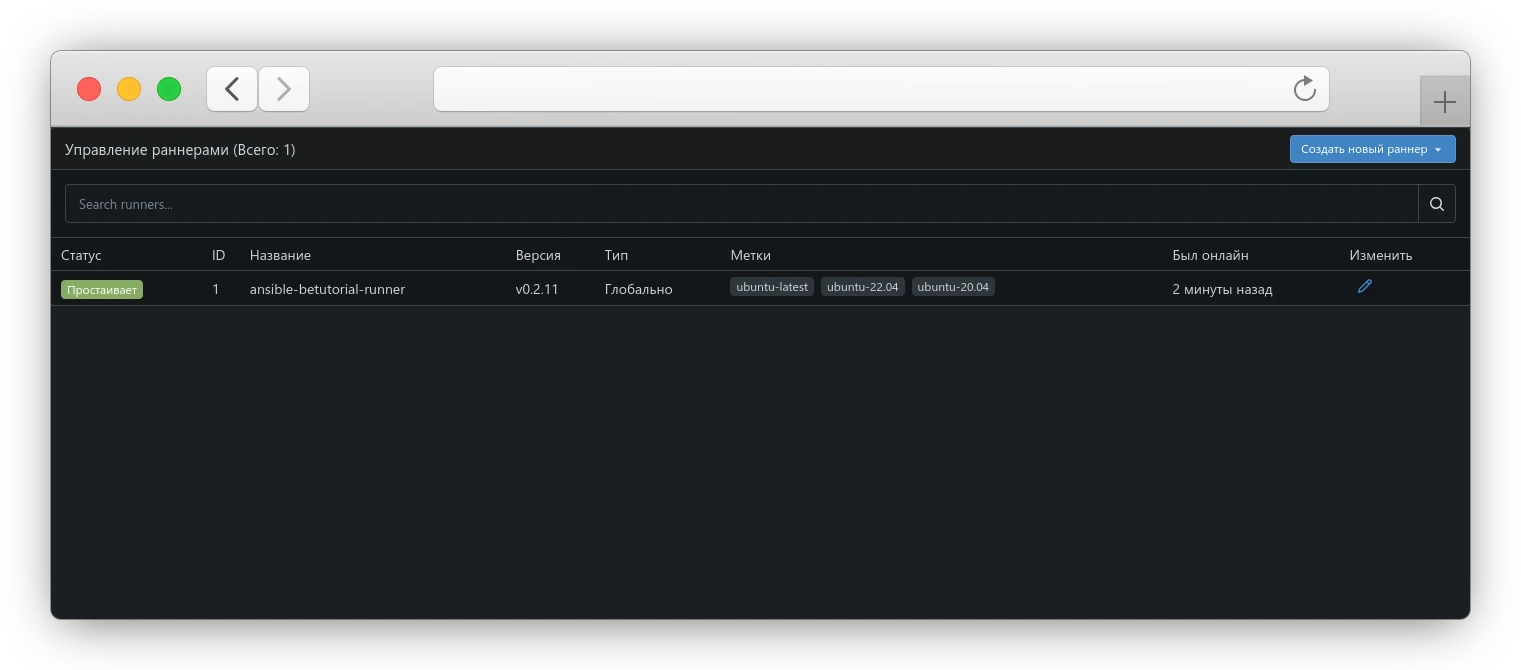The width and height of the screenshot is (1521, 670).
Task: Click the 'Метки' column header
Action: coord(750,255)
